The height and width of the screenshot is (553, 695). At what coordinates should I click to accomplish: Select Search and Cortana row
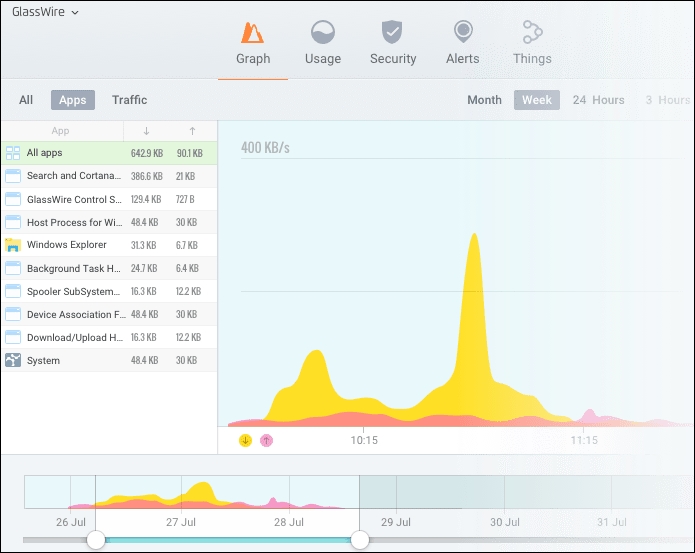109,176
